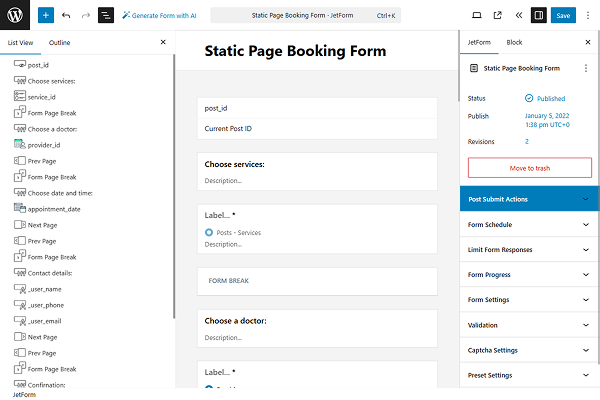Viewport: 600px width, 400px height.
Task: Select the Contact details: list item
Action: (50, 273)
